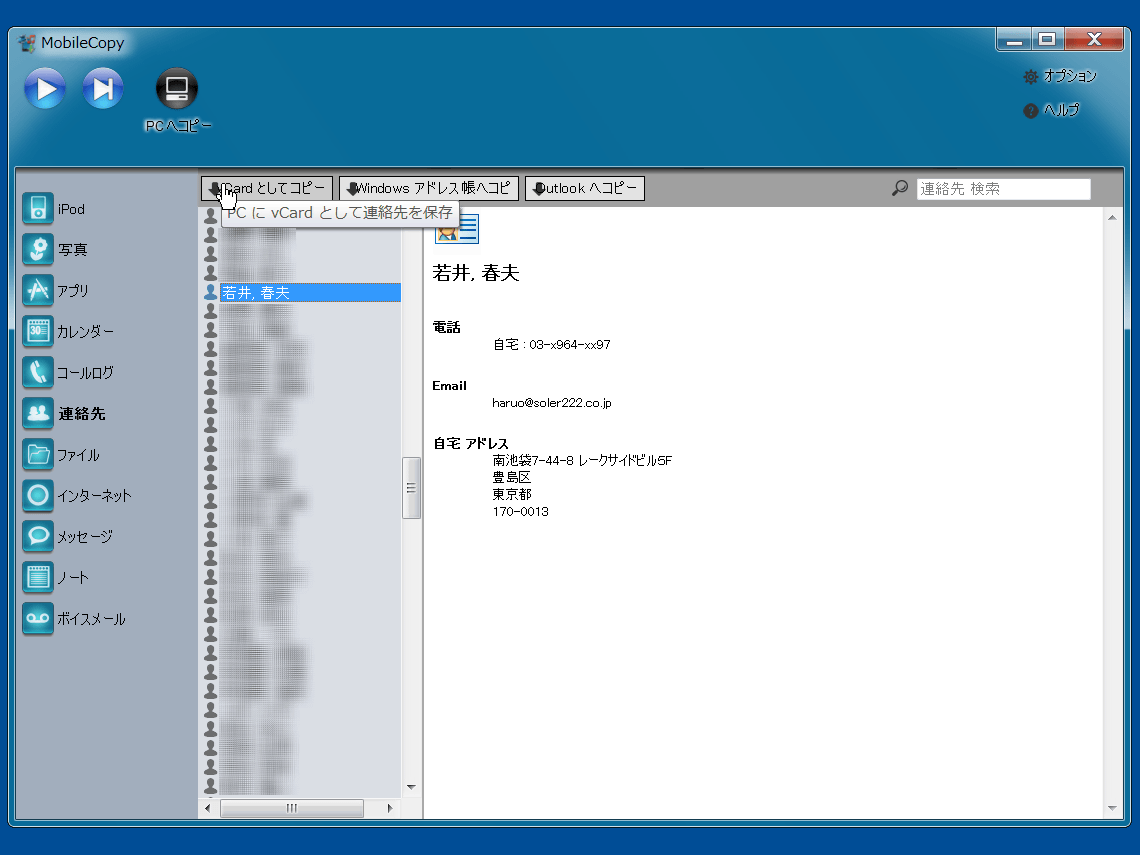This screenshot has height=855, width=1140.
Task: Click the 連絡先 検索 search field
Action: [1003, 189]
